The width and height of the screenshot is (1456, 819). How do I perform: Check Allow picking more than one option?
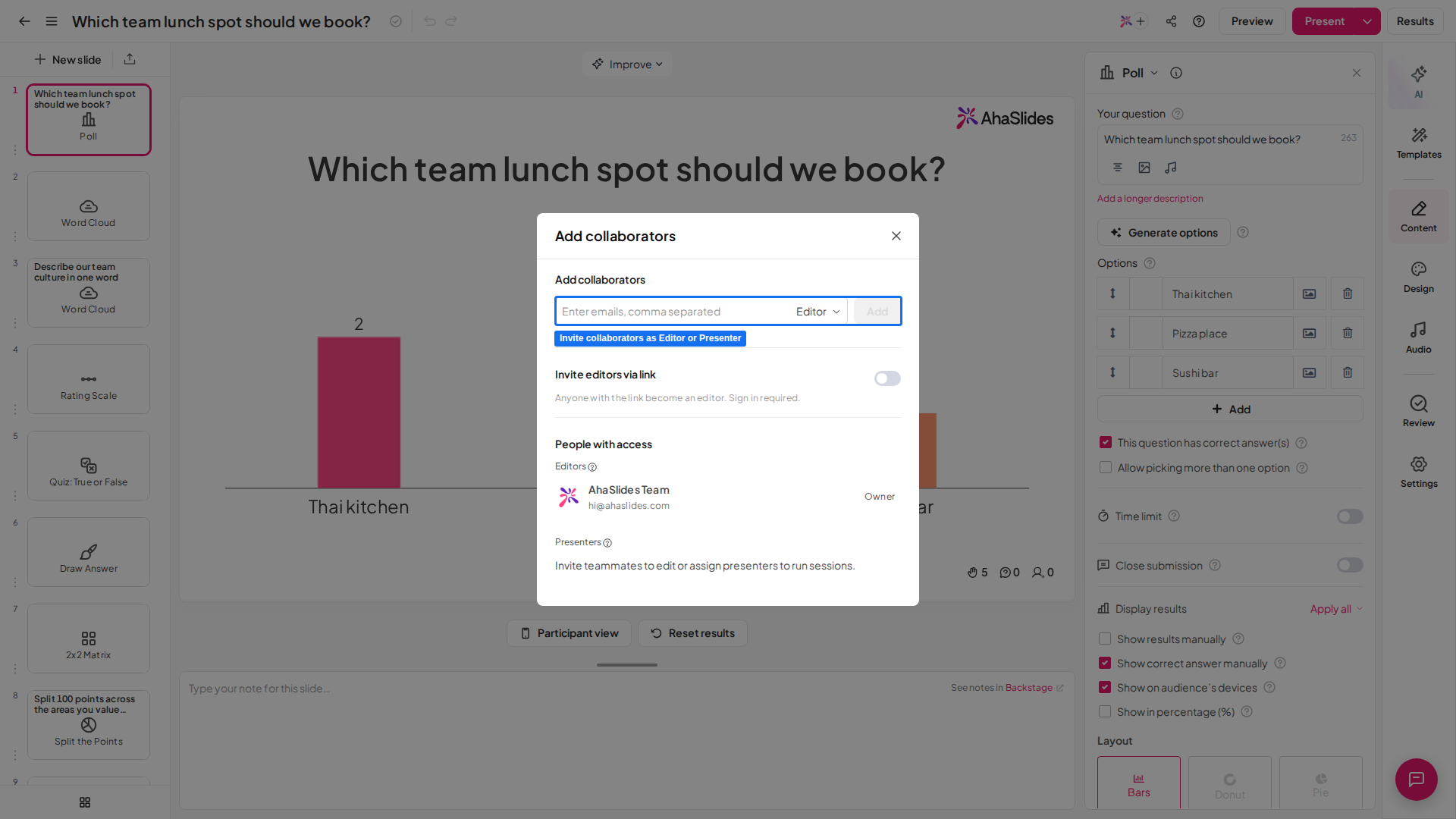click(1106, 467)
